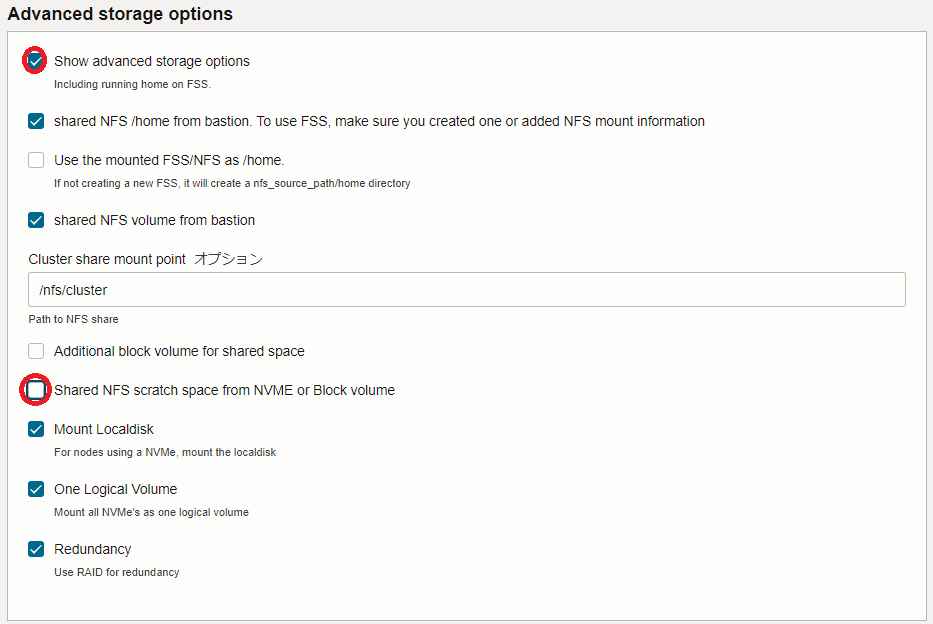Click the "Redundancy" label text
The image size is (933, 624).
click(x=92, y=549)
